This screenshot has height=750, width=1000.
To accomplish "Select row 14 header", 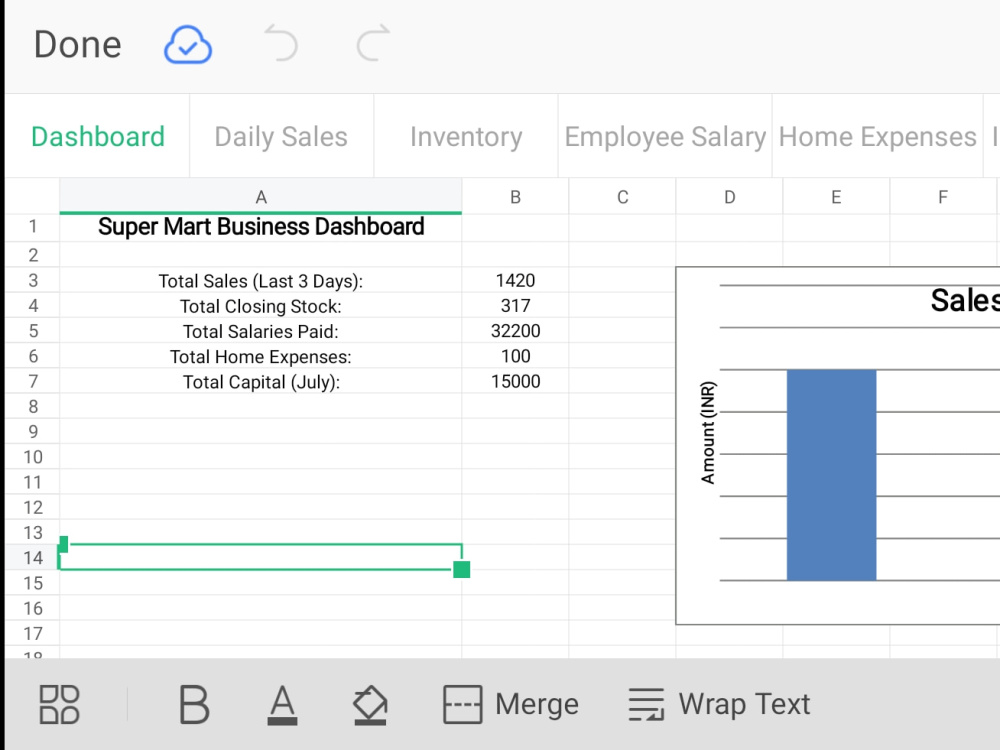I will pos(33,558).
